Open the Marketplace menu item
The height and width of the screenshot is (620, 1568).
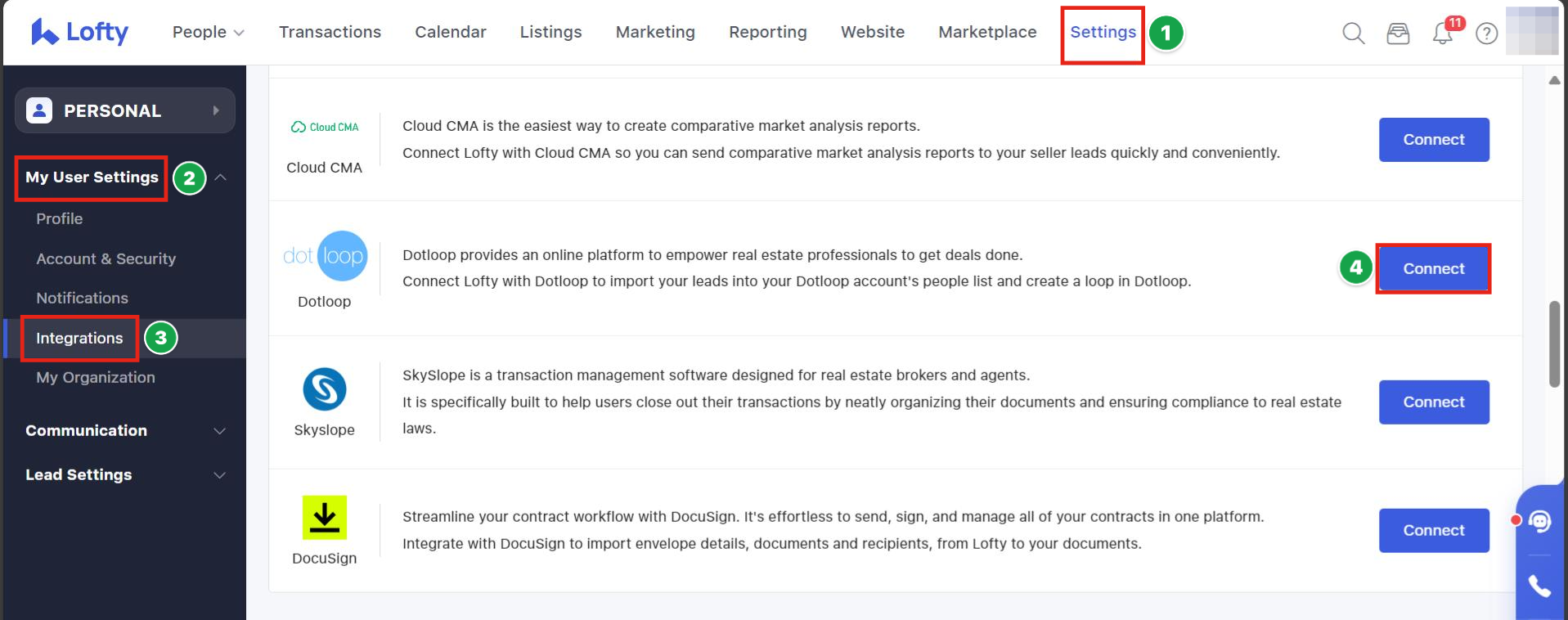(x=987, y=32)
